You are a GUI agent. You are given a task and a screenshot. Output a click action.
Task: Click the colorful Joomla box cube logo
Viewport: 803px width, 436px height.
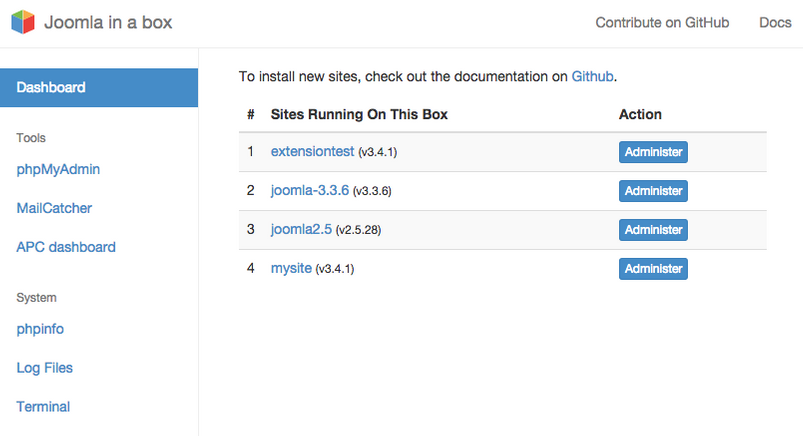(x=23, y=22)
